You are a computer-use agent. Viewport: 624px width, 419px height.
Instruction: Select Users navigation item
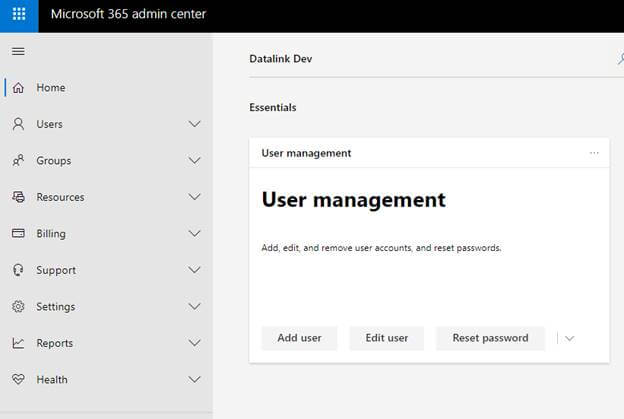[106, 124]
